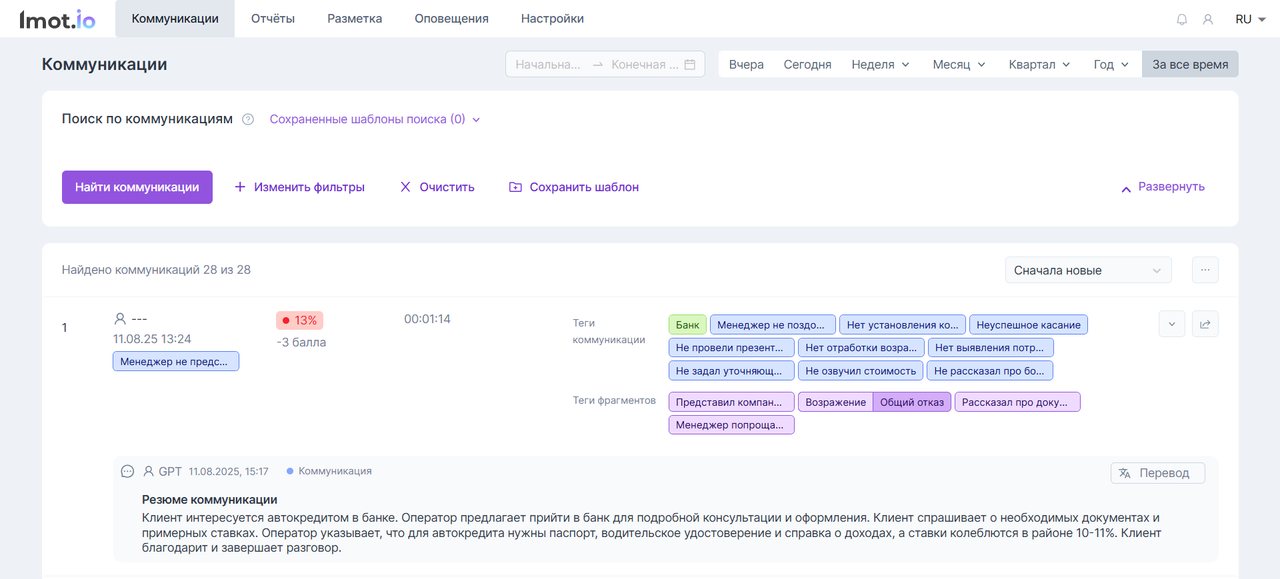
Task: Click the 'Менеджер не предс...' tag under date
Action: 176,362
